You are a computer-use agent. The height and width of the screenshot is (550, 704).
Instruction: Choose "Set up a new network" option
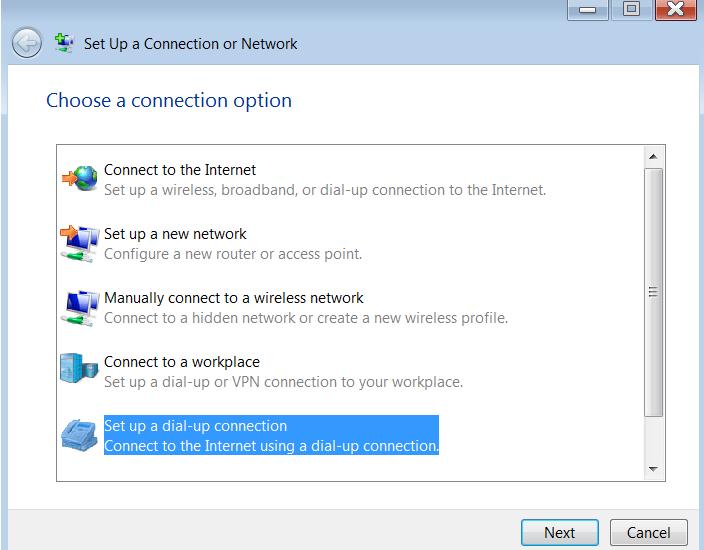coord(233,244)
